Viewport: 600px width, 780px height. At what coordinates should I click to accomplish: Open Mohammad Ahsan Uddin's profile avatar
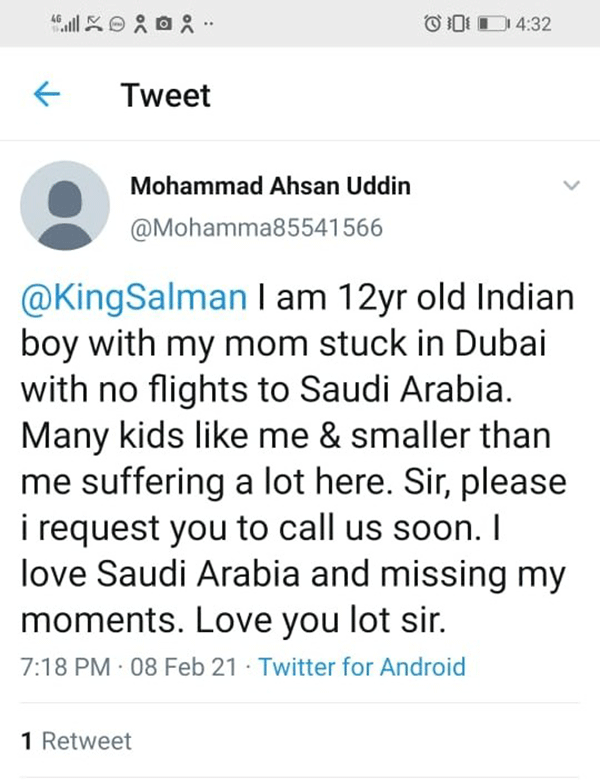click(65, 205)
